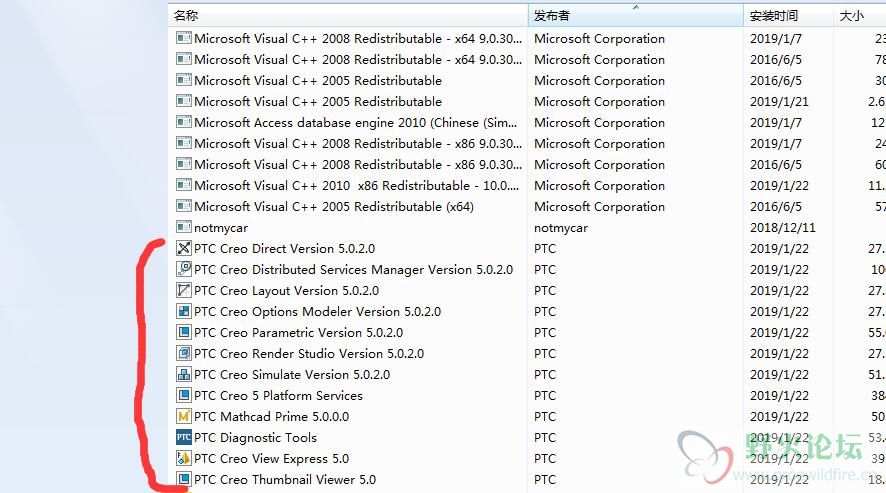Click the PTC Creo Simulate icon
This screenshot has width=886, height=493.
pos(184,374)
